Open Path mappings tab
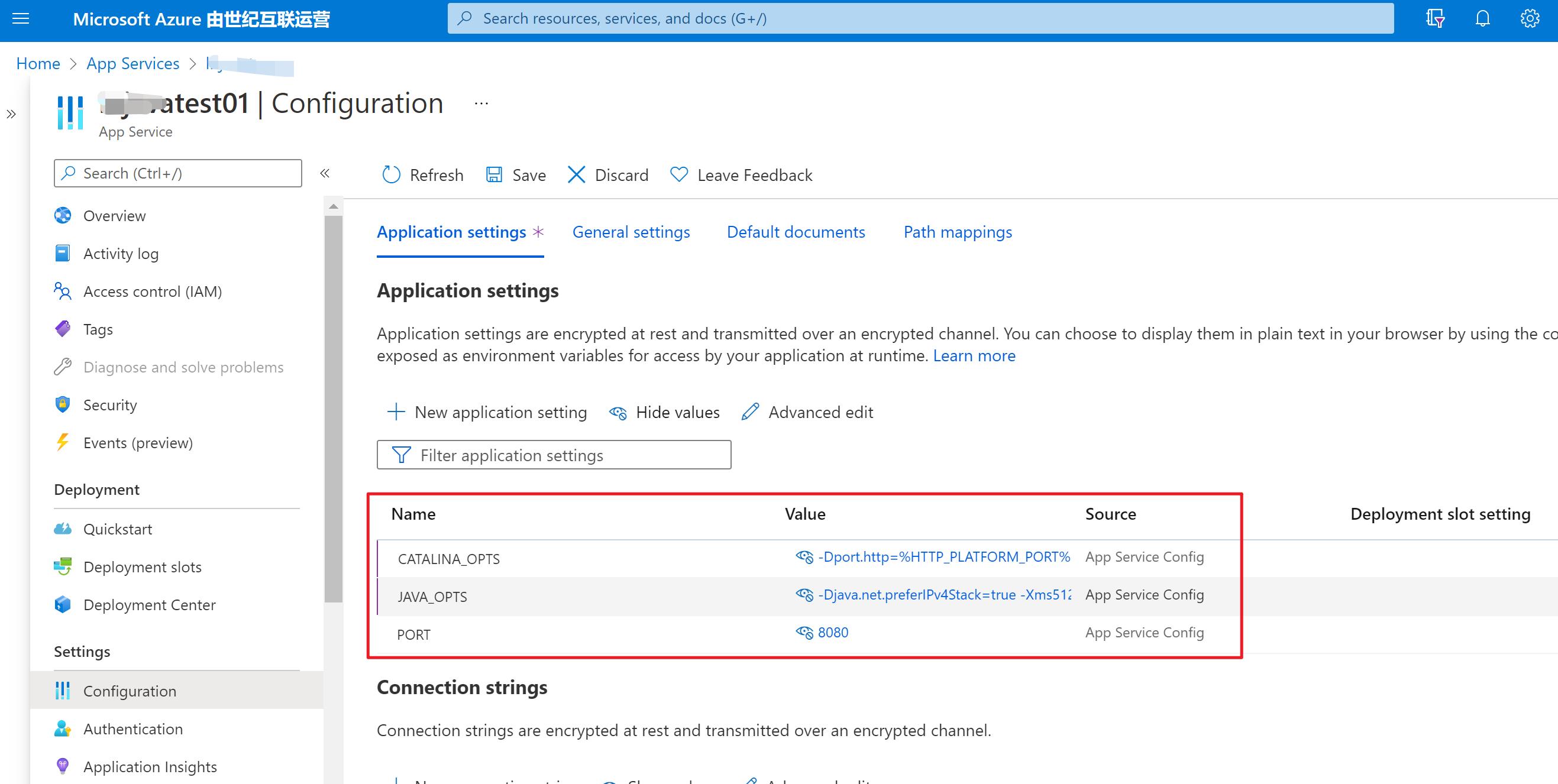 pos(957,232)
